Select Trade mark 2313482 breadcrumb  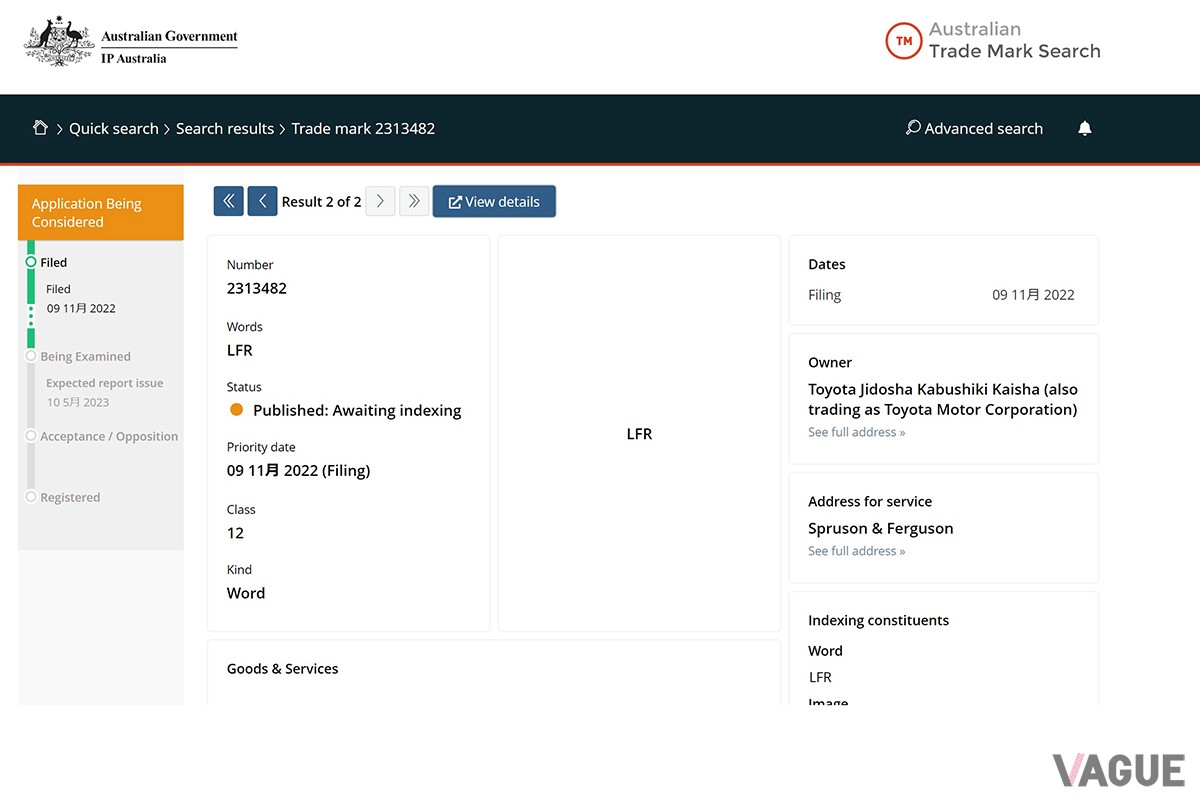coord(363,128)
